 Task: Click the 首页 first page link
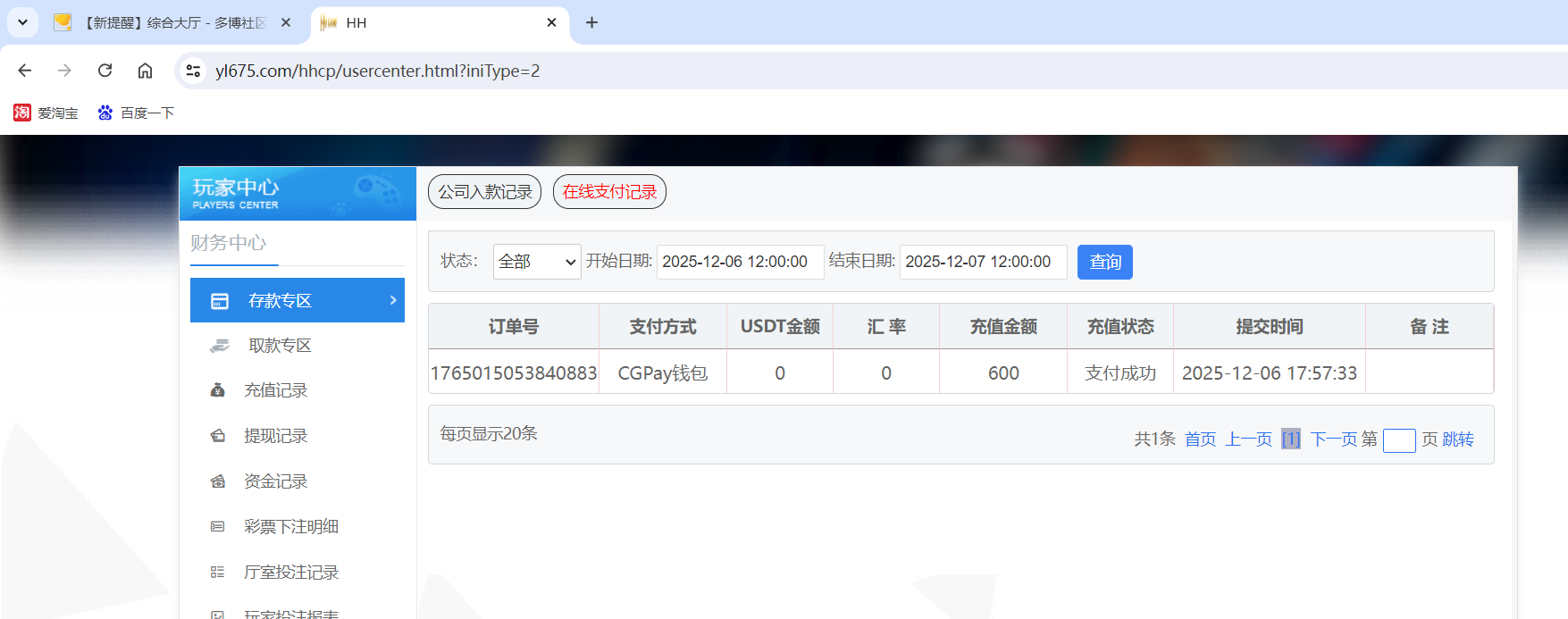click(x=1200, y=439)
